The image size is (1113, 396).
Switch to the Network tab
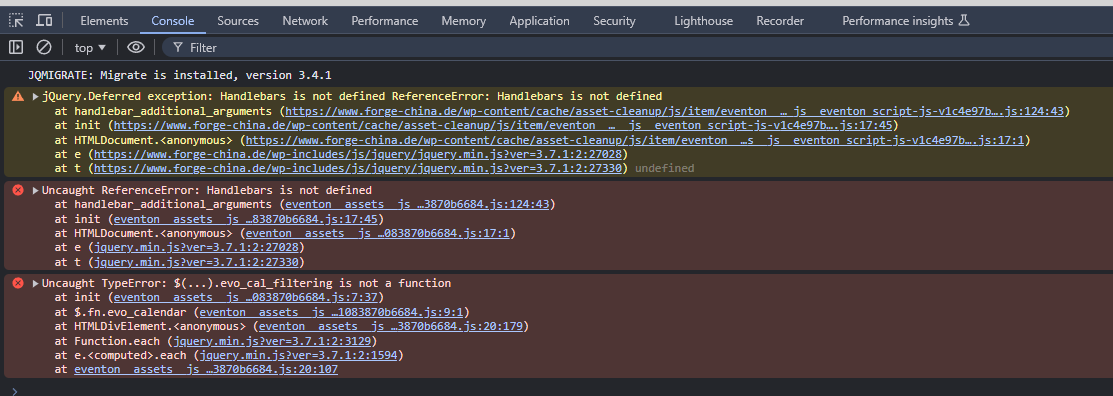coord(305,21)
